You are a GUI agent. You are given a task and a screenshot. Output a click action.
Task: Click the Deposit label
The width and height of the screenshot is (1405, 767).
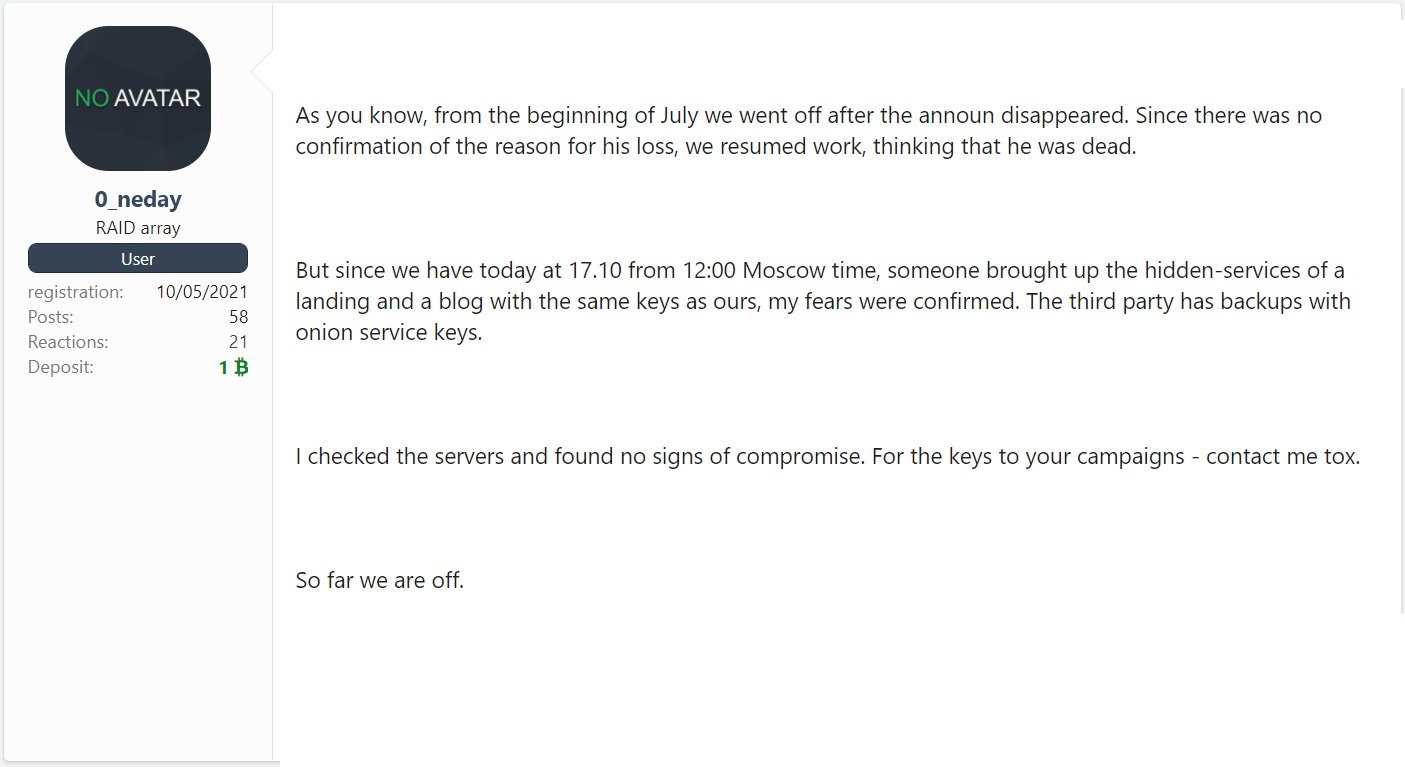(61, 367)
